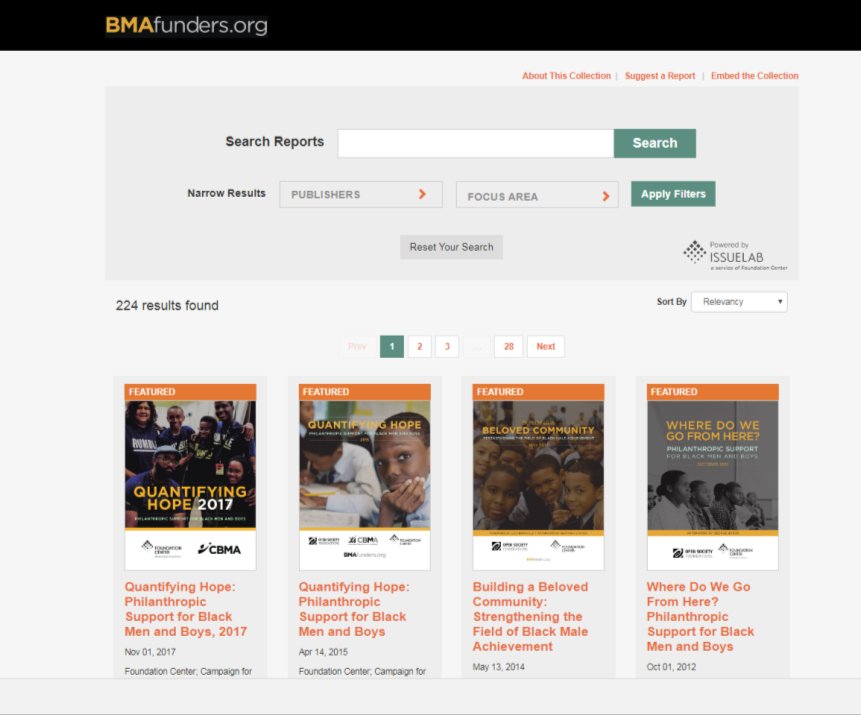Click the Apply Filters button
This screenshot has height=715, width=861.
click(x=673, y=194)
